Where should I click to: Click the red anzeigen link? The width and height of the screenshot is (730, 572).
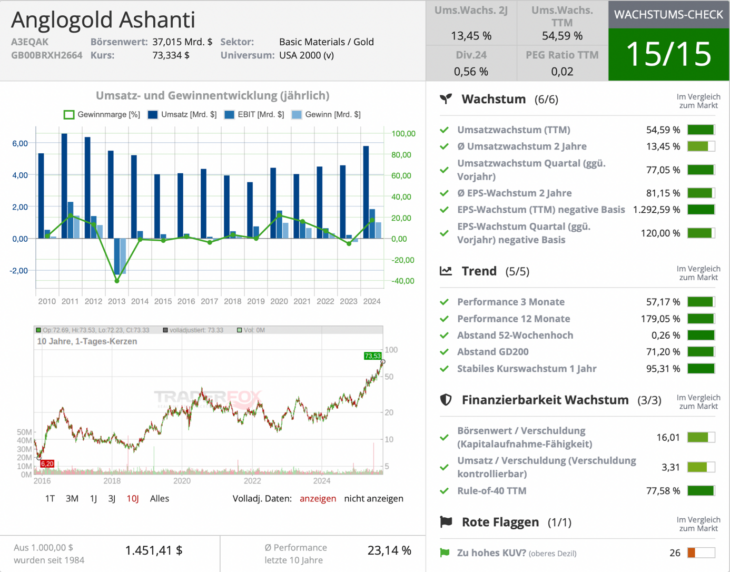pos(317,498)
